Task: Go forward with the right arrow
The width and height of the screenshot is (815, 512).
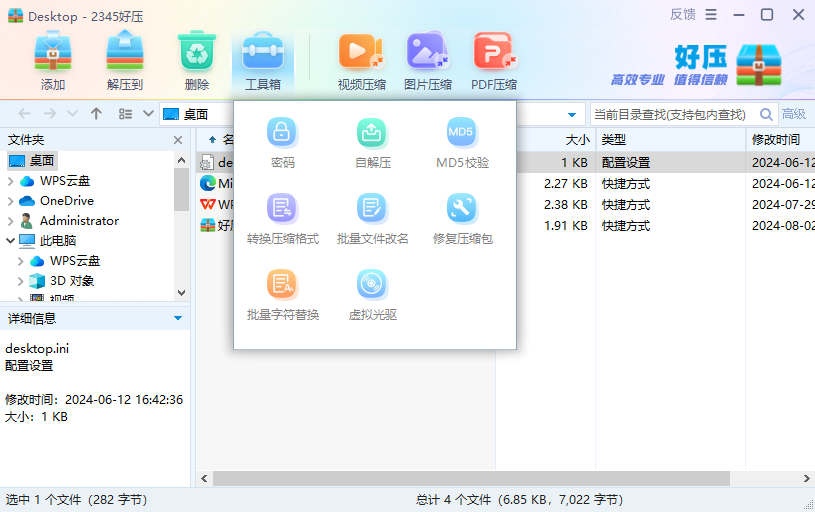Action: 50,114
